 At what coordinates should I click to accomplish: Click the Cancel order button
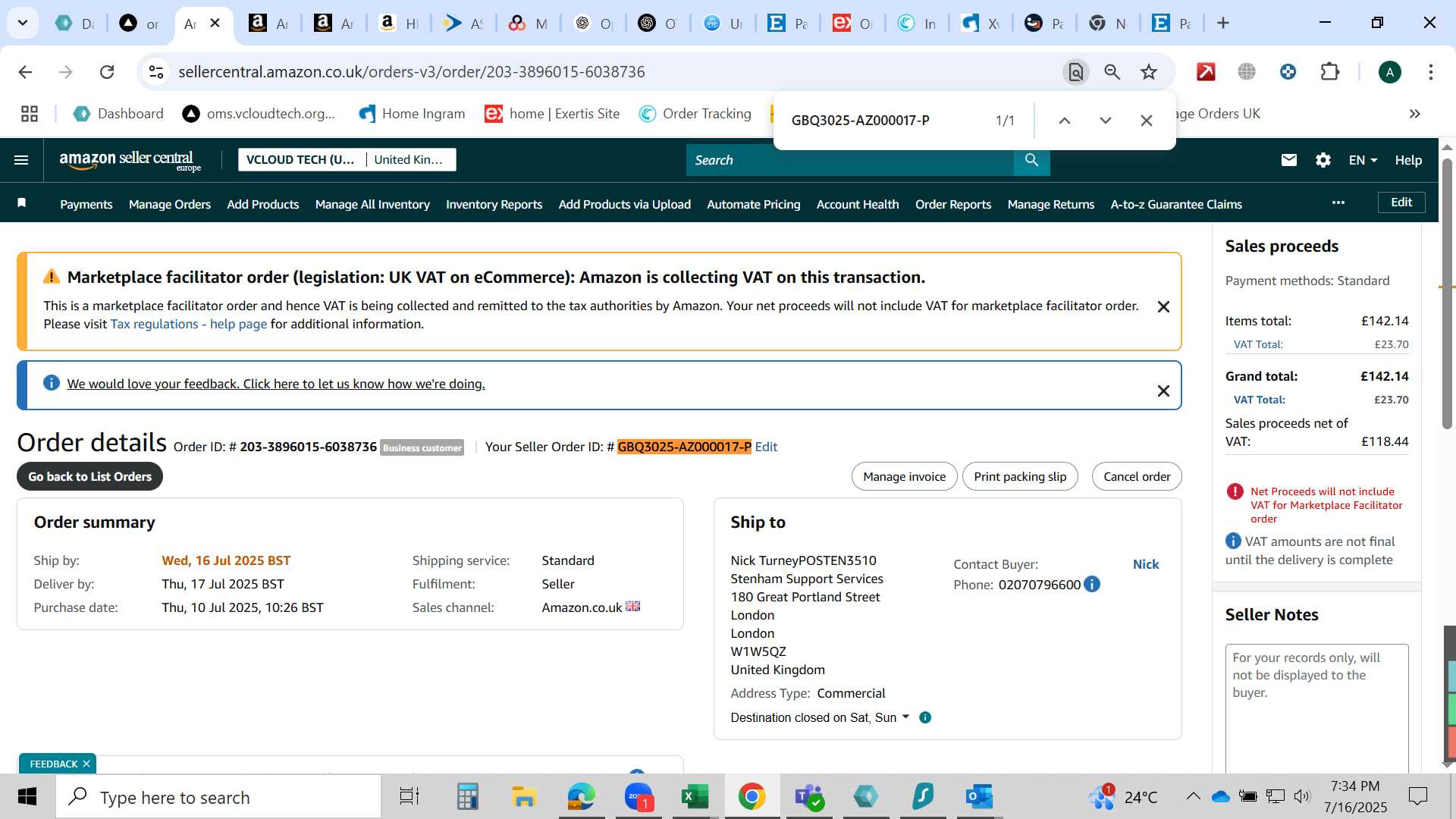1137,476
